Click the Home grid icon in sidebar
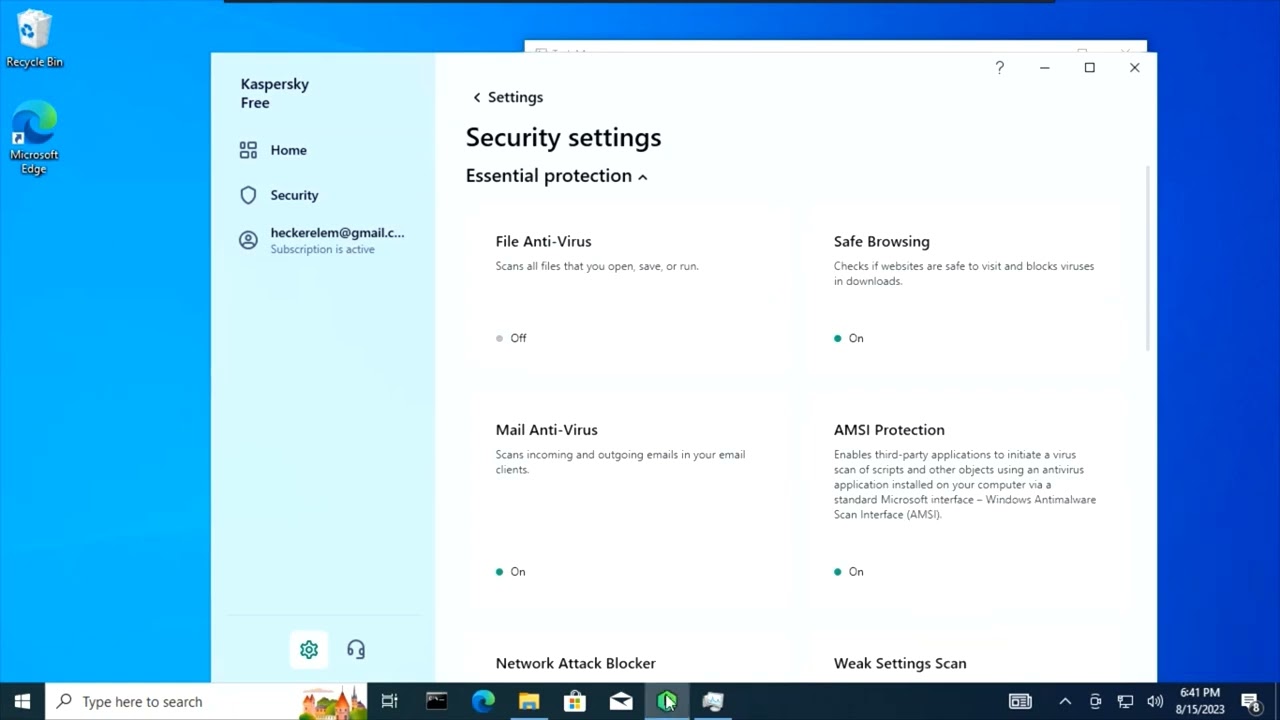 tap(248, 150)
